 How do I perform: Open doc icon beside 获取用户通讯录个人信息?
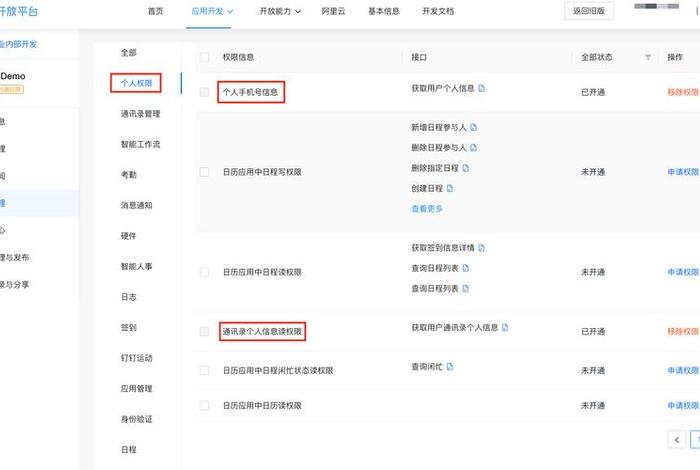tap(505, 327)
